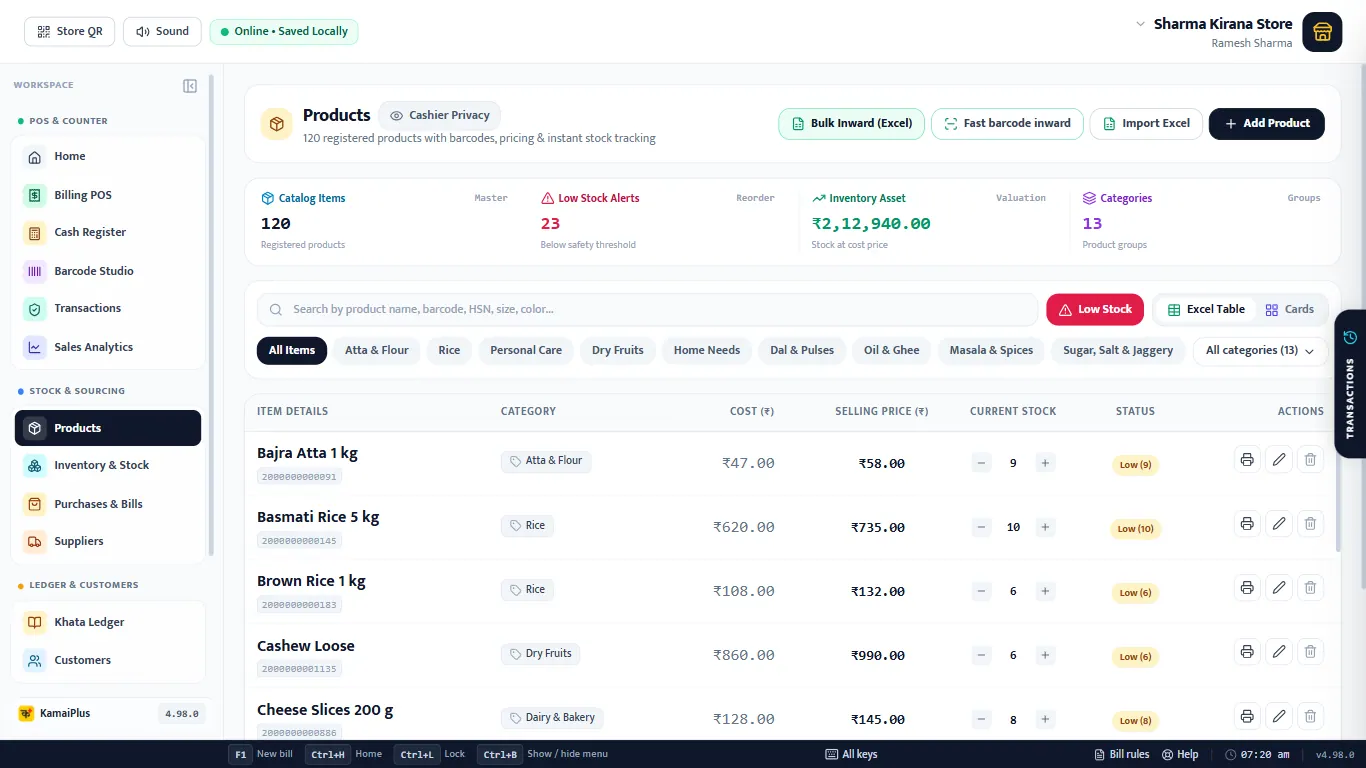Toggle Cashier Privacy mode

440,115
